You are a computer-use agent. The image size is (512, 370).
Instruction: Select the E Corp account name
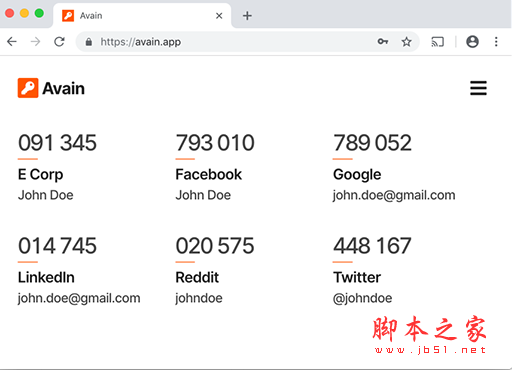40,175
